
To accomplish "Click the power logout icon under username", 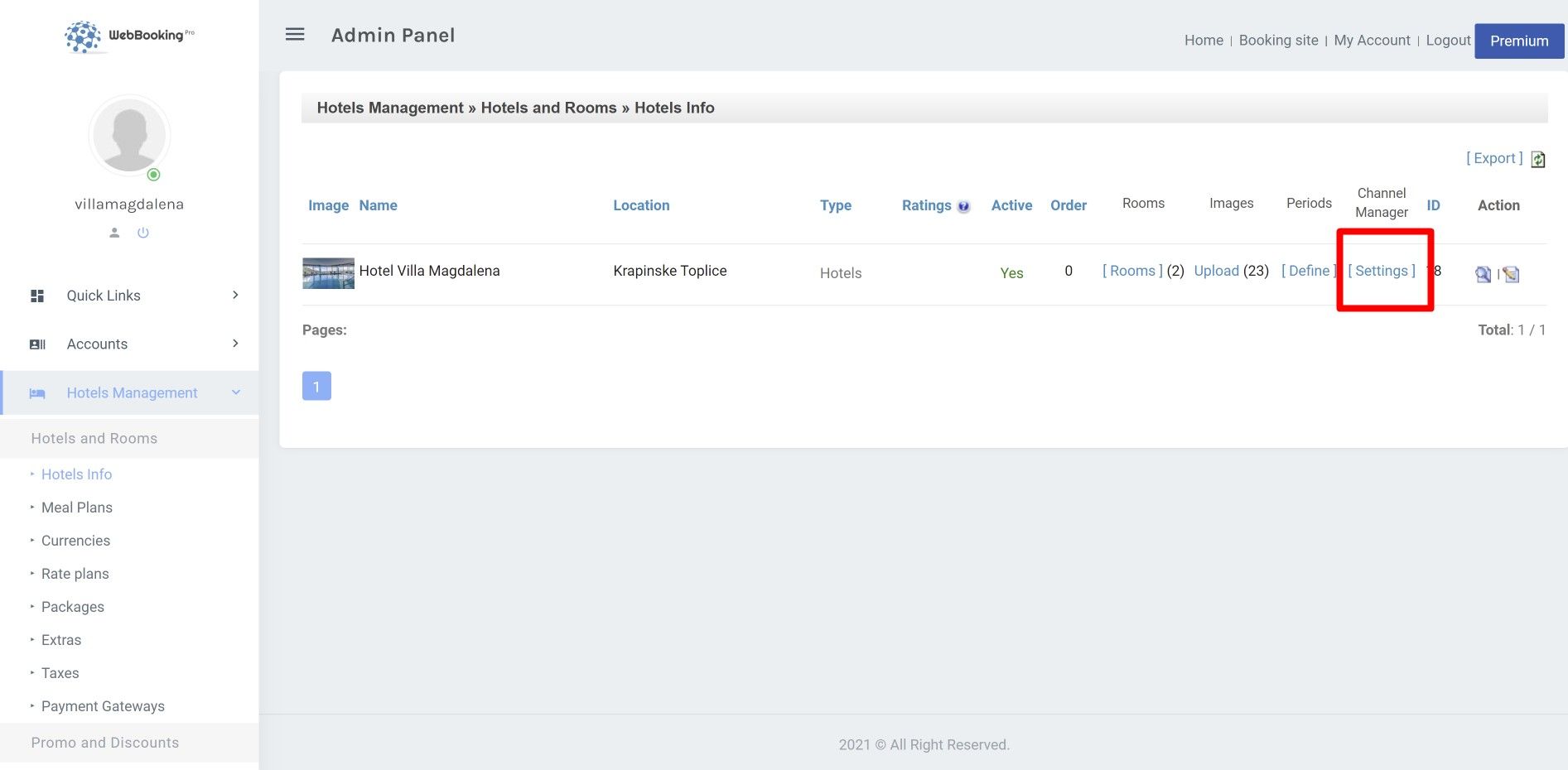I will click(x=143, y=233).
